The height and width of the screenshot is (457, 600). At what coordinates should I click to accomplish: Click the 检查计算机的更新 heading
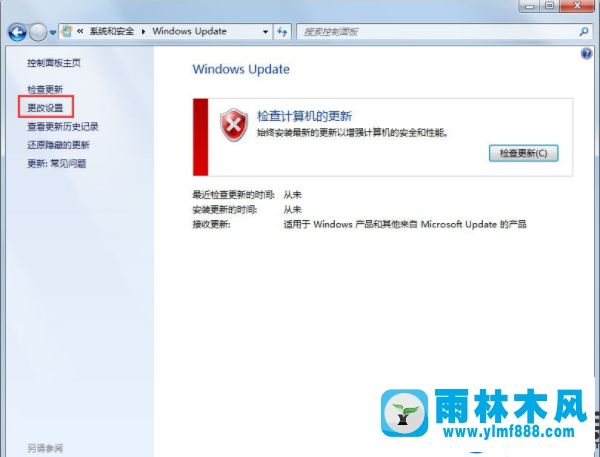304,116
